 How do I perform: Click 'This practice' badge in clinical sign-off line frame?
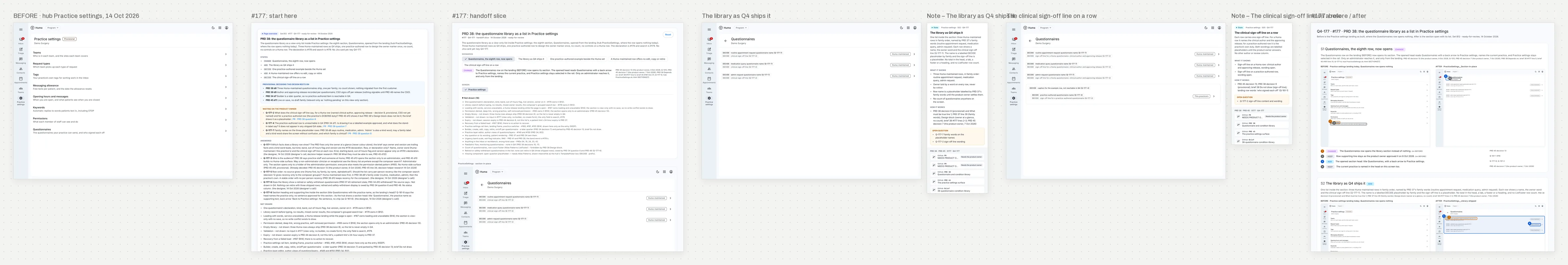pos(1201,96)
